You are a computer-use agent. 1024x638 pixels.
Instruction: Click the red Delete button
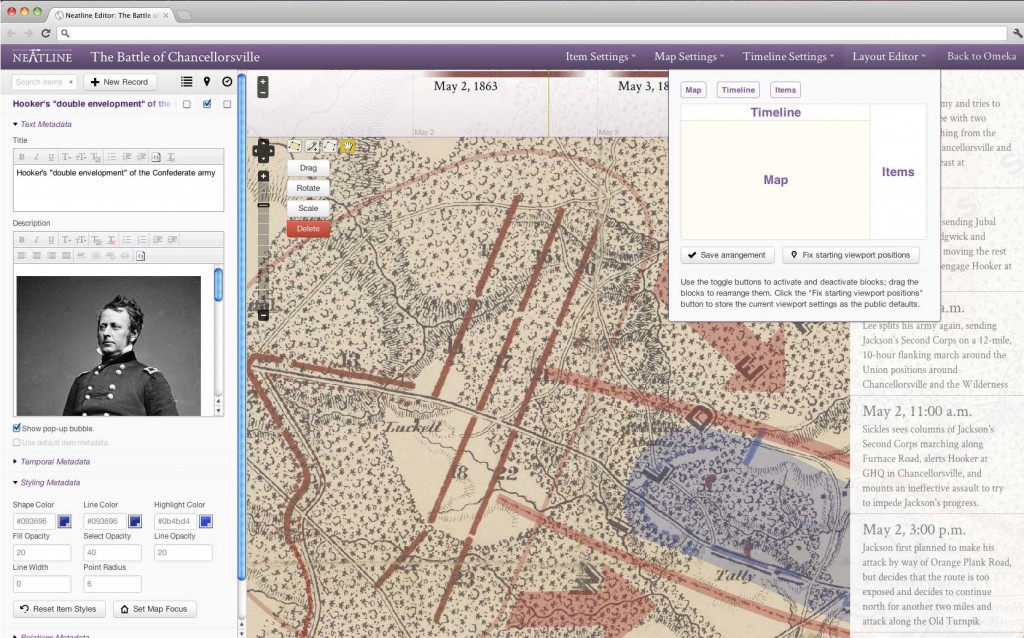coord(308,229)
